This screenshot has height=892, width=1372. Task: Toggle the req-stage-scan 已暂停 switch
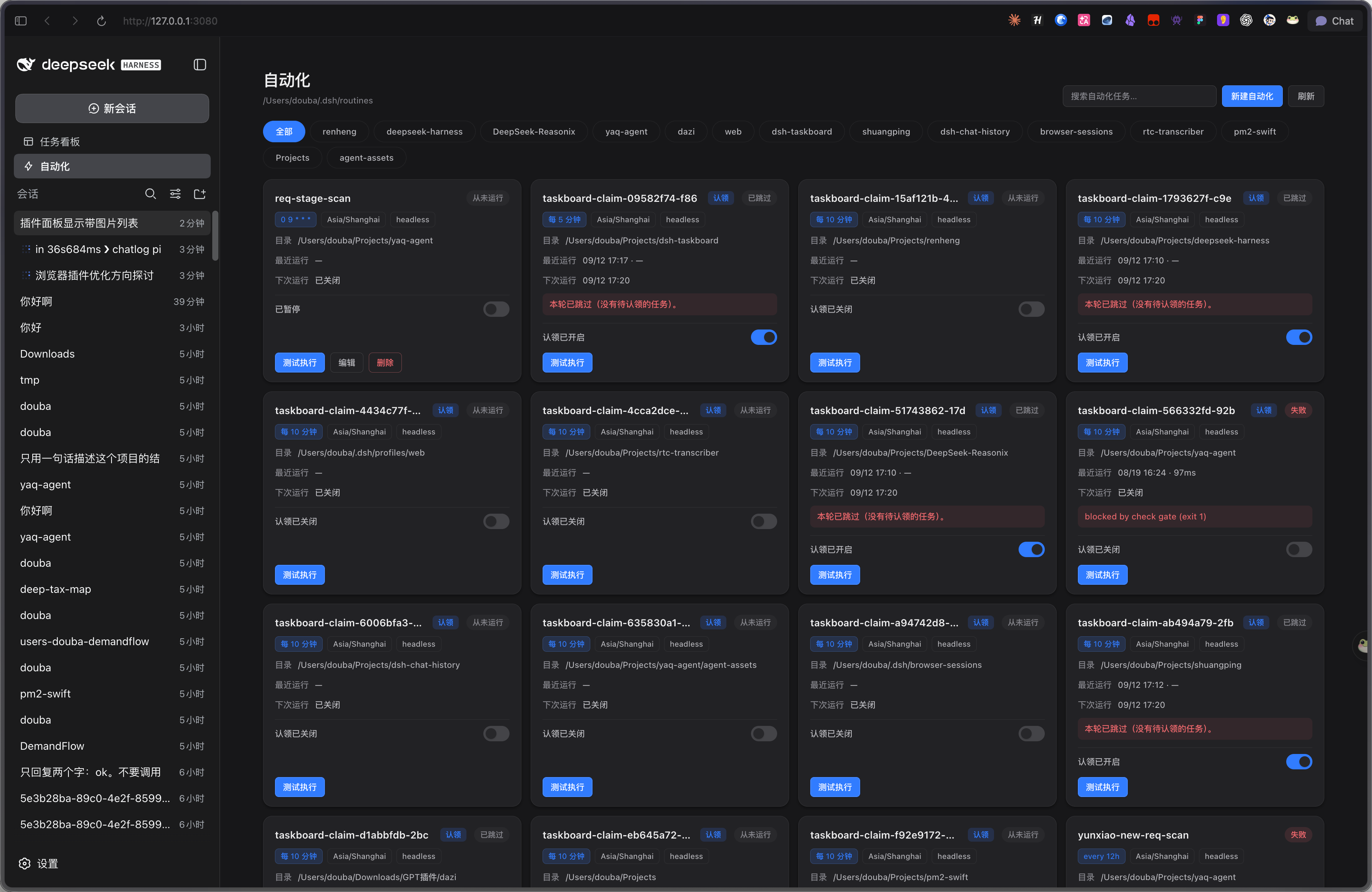pos(496,310)
